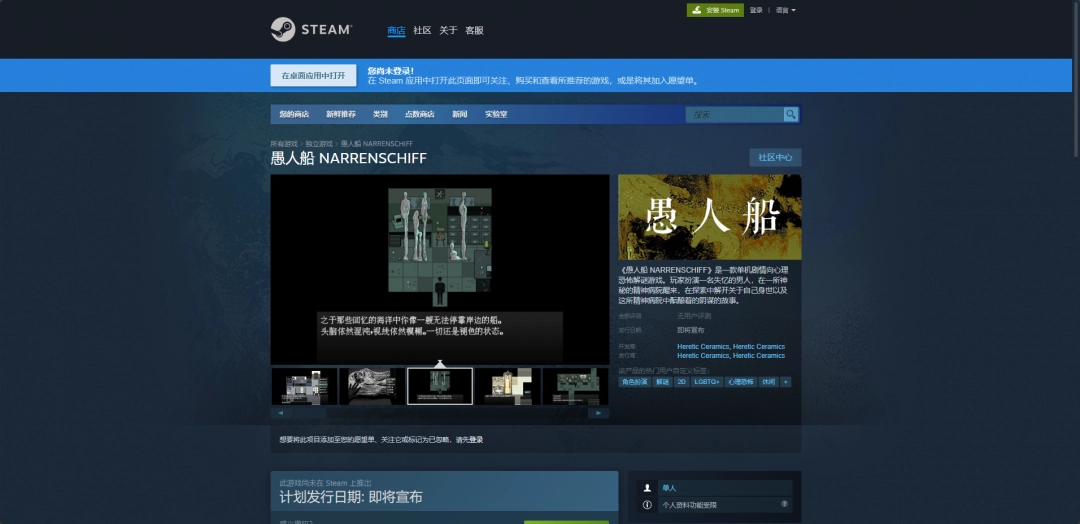Expand the 新鲜推荐 menu
The width and height of the screenshot is (1080, 524).
tap(340, 114)
